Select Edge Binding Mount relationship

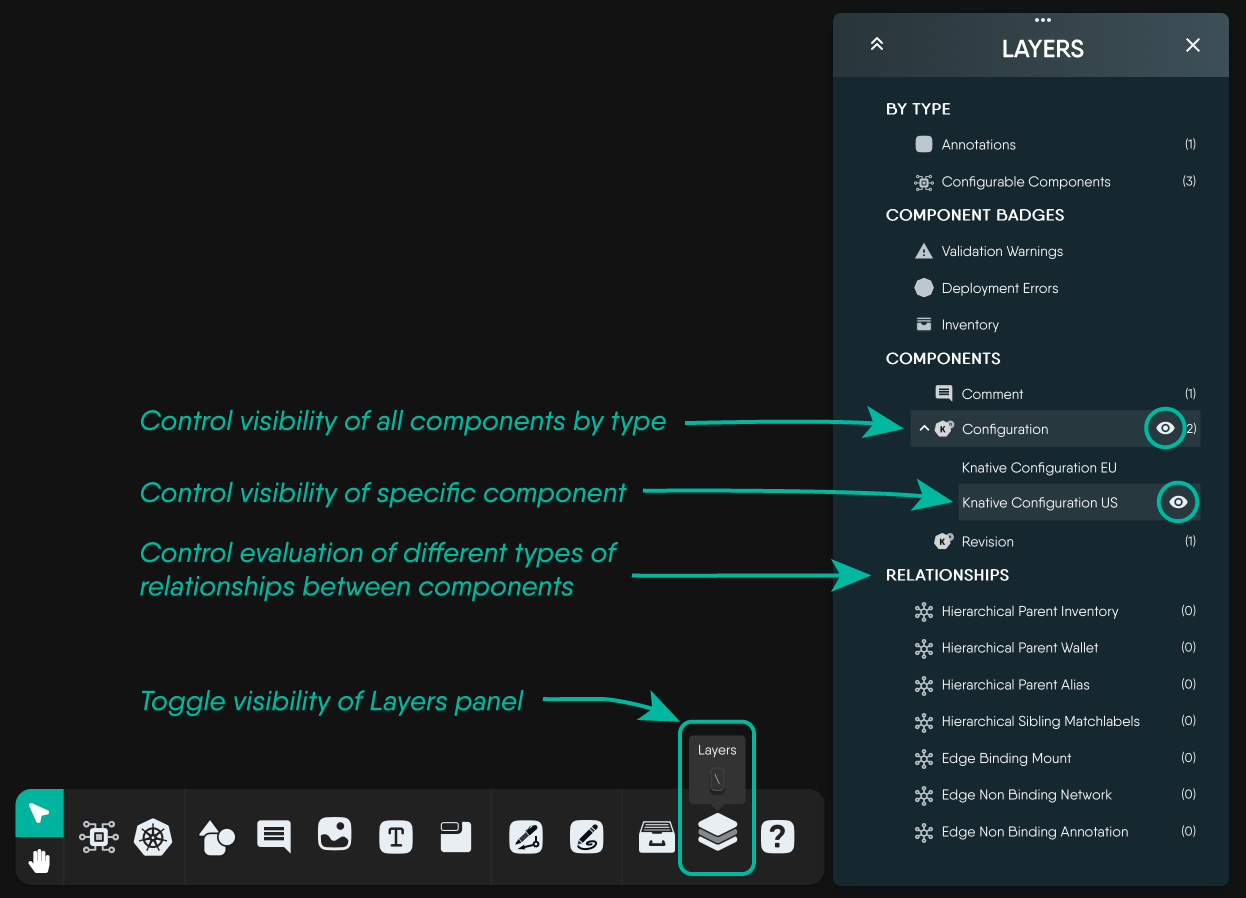pyautogui.click(x=1006, y=758)
